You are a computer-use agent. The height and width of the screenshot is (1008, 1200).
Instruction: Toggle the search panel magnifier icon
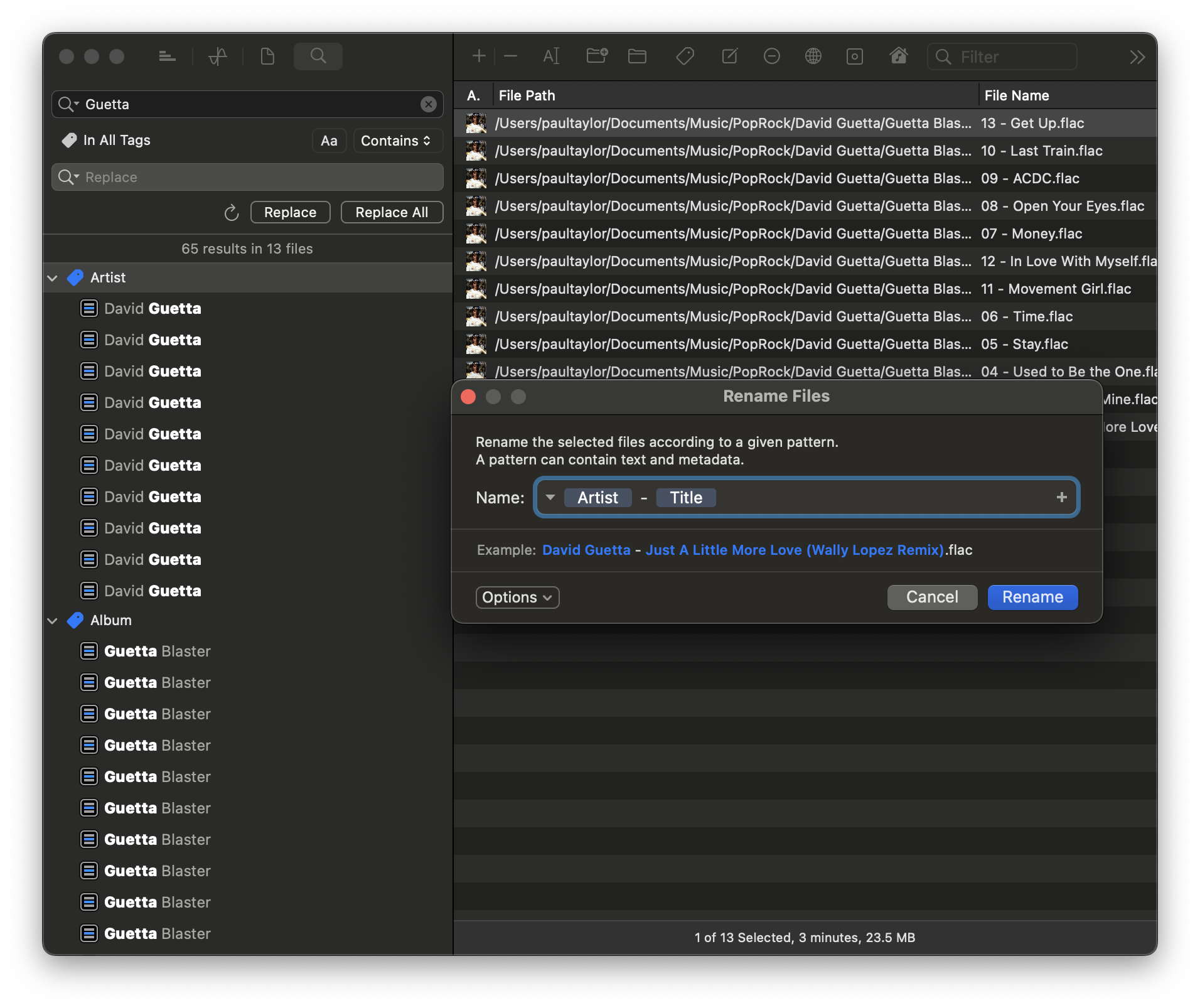318,56
